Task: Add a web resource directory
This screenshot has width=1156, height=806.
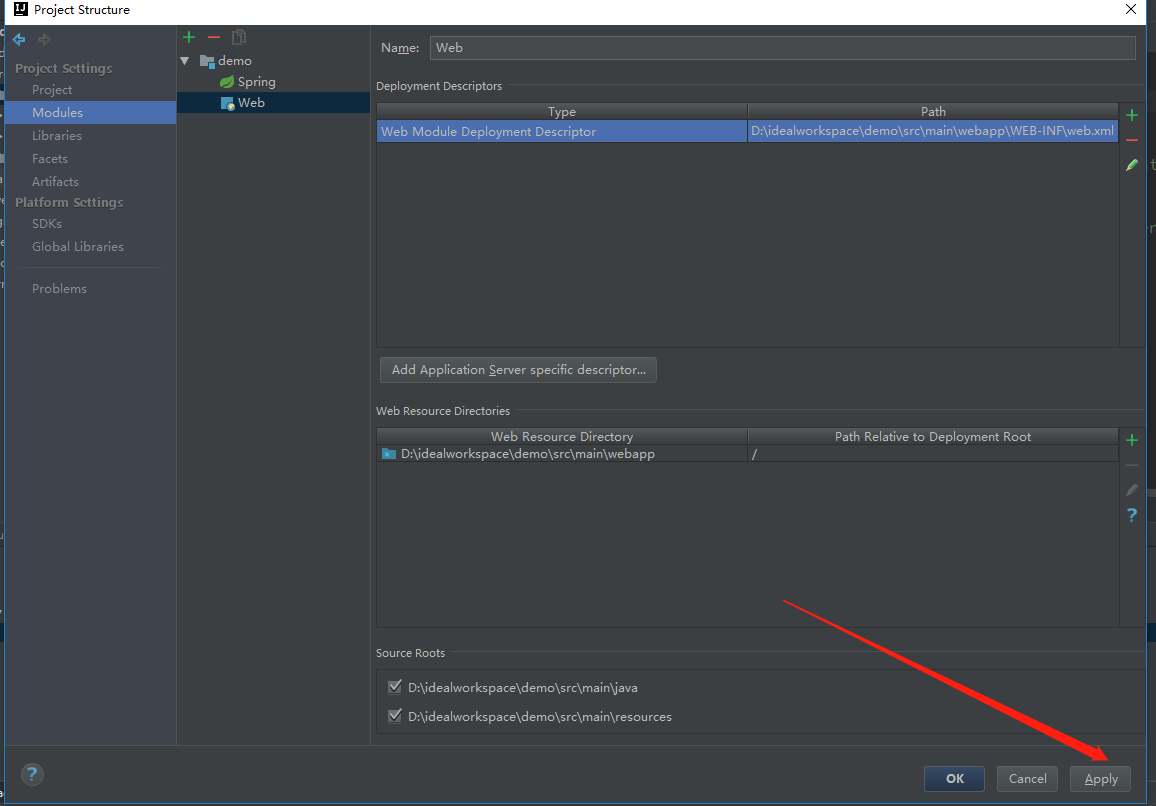Action: coord(1132,440)
